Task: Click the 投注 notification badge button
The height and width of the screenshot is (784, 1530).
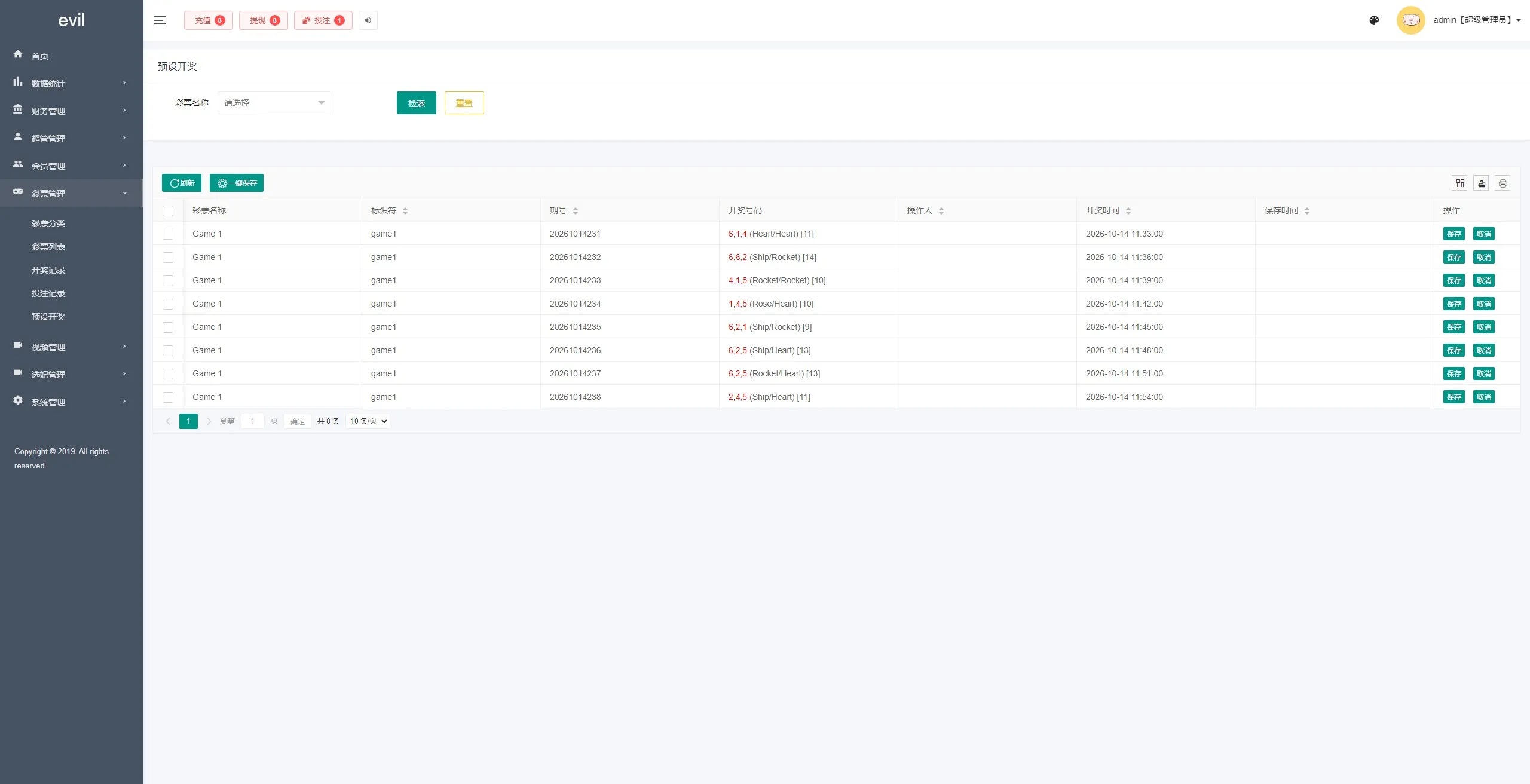Action: point(323,20)
